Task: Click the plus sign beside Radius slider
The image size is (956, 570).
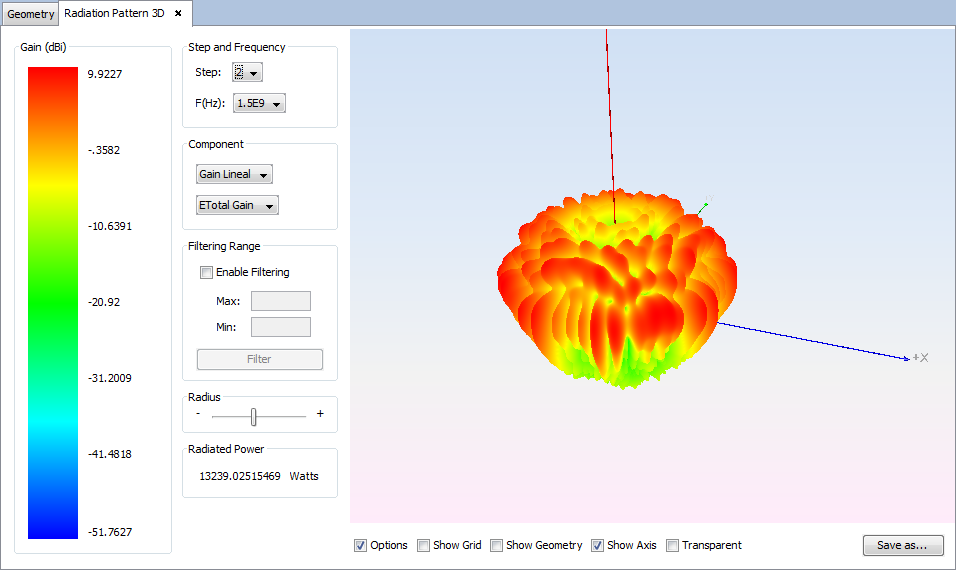Action: click(320, 414)
